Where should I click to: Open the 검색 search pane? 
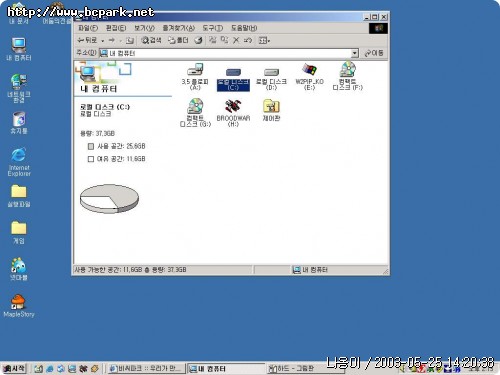151,40
